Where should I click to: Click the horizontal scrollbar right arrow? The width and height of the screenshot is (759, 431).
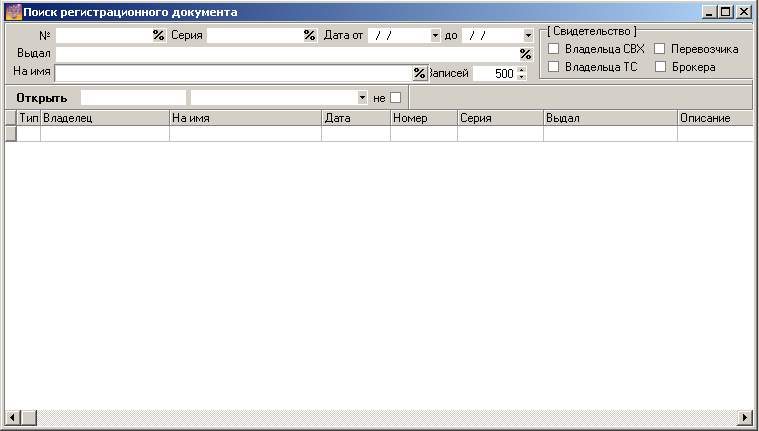(x=746, y=417)
